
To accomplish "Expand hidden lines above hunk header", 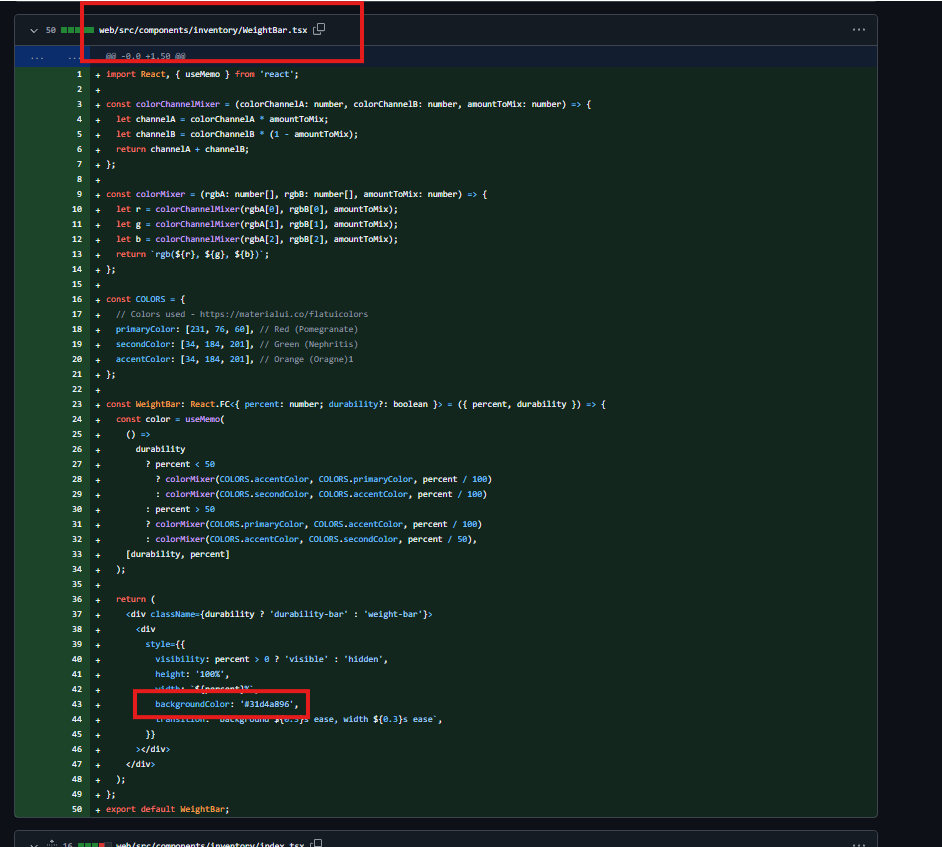I will point(37,57).
